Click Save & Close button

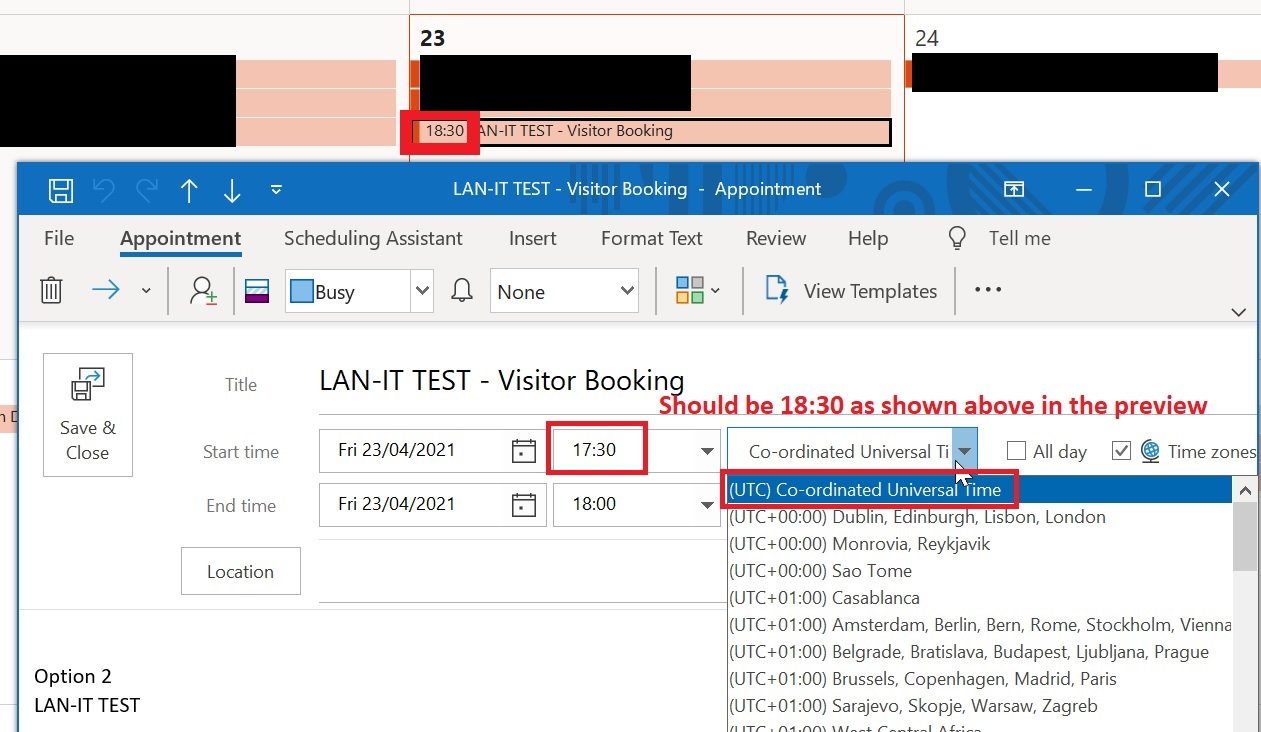point(88,414)
